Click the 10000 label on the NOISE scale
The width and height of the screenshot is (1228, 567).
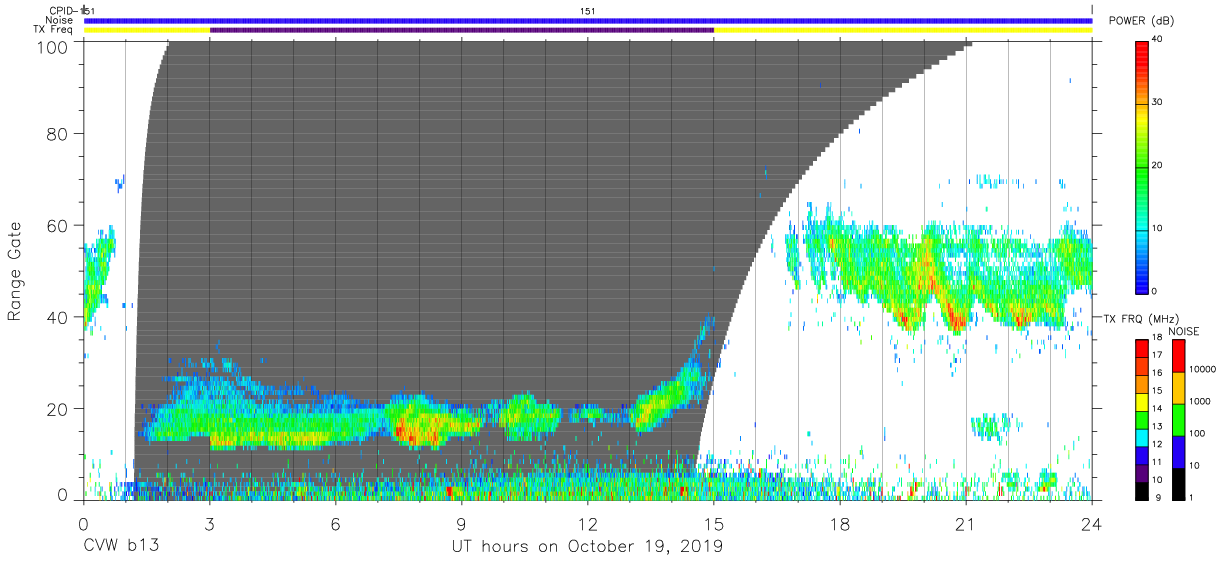(x=1203, y=369)
